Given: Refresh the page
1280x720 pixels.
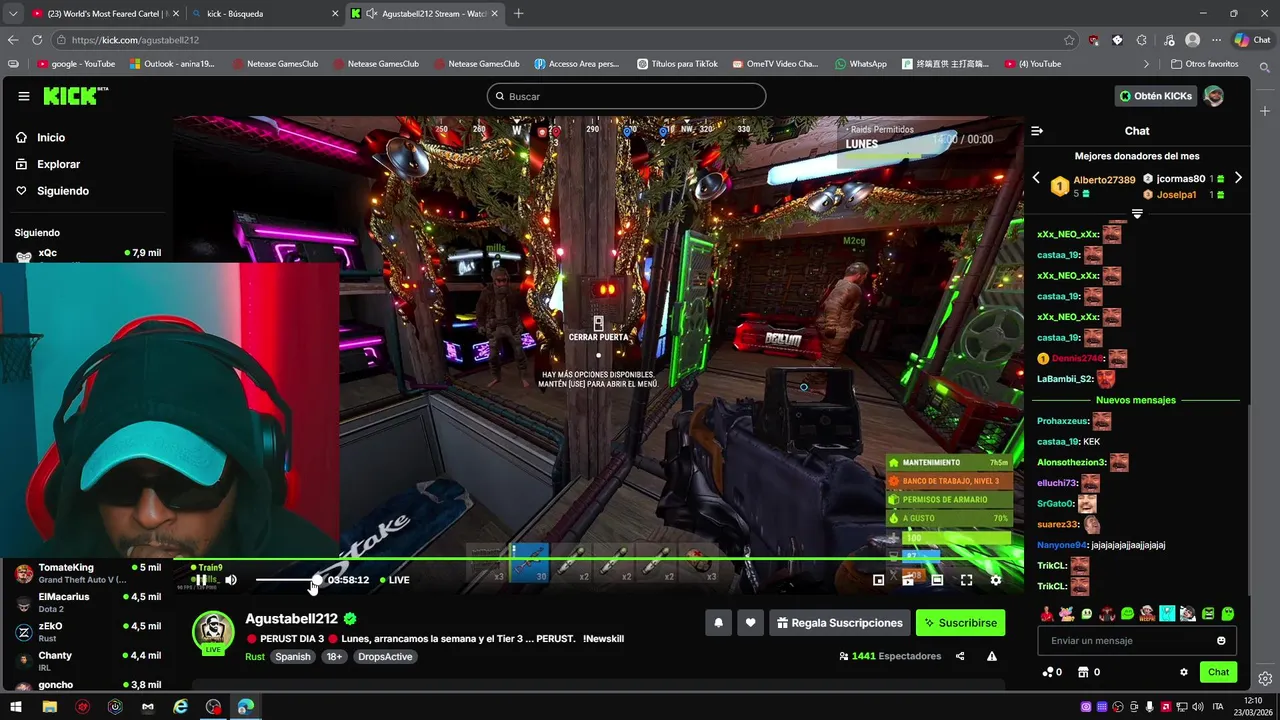Looking at the screenshot, I should point(37,40).
